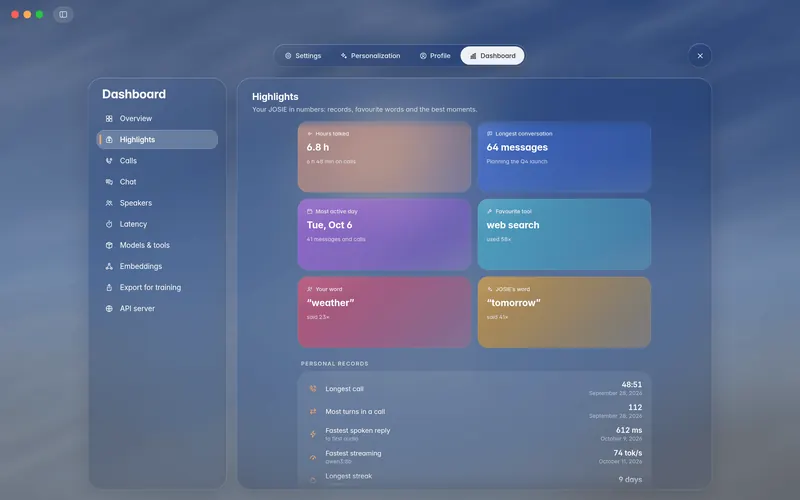Toggle the sidebar with the panel icon
This screenshot has height=500, width=800.
63,14
